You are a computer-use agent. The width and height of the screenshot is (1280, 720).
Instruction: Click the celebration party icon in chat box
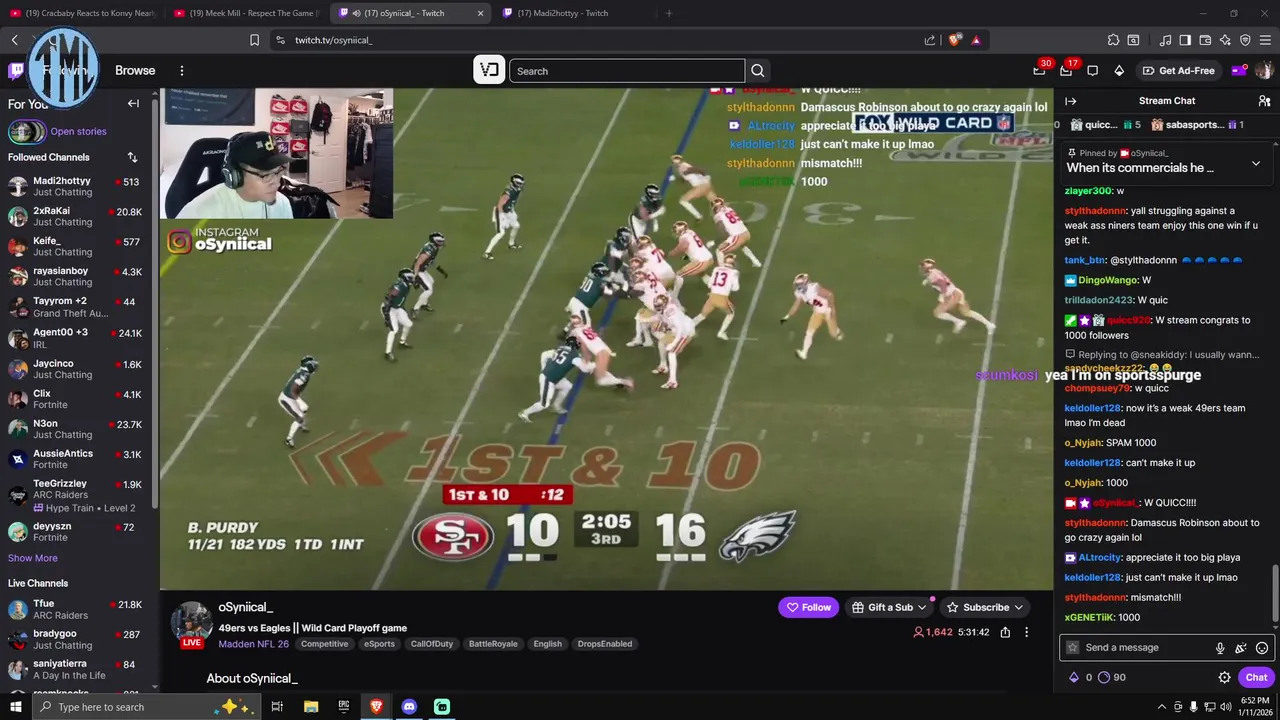[1241, 648]
